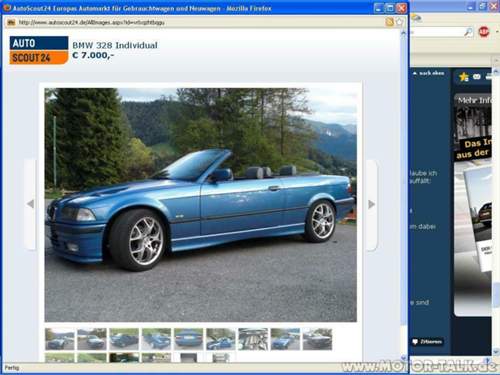Select the fourth thumbnail in the gallery row
The height and width of the screenshot is (375, 500).
tap(156, 339)
